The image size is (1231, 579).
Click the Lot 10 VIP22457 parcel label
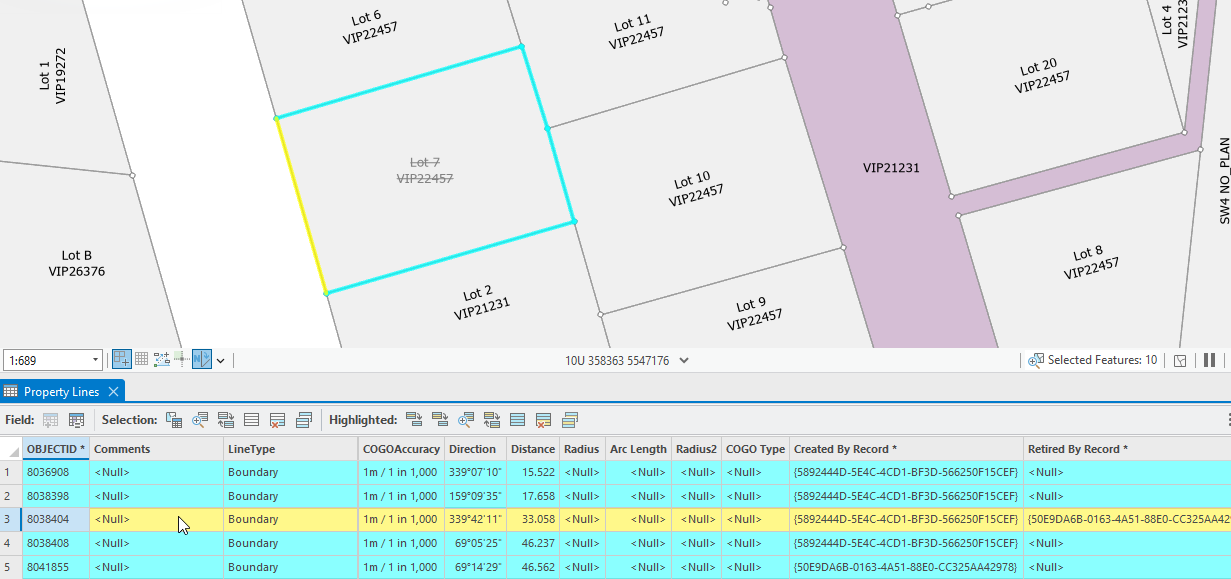(x=695, y=188)
